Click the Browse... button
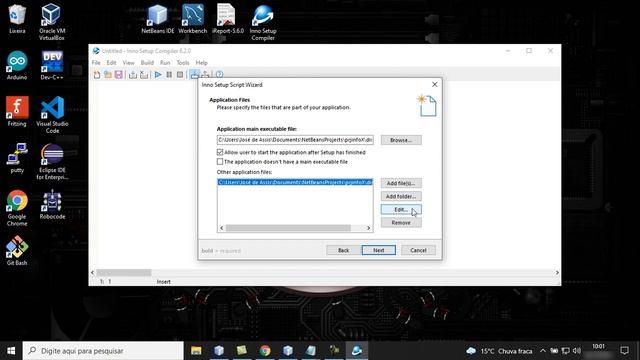The width and height of the screenshot is (640, 360). [x=401, y=140]
